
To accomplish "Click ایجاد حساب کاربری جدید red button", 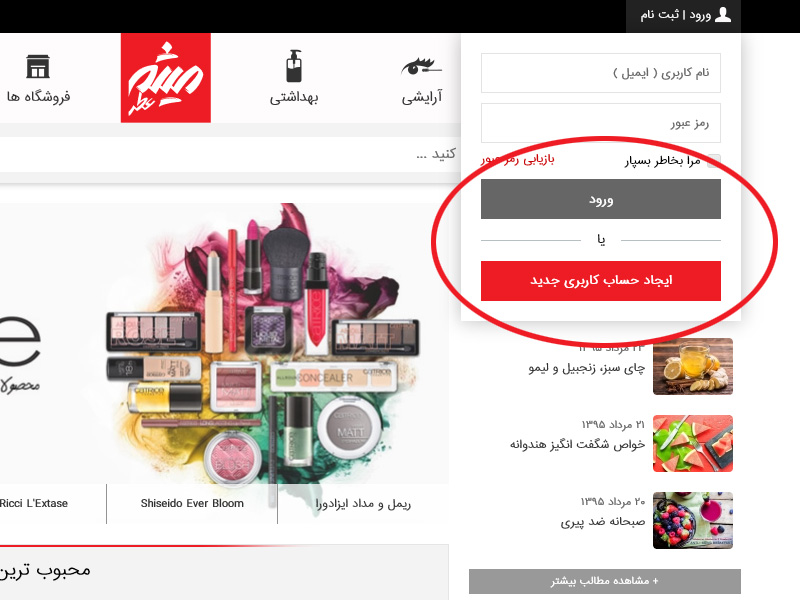I will click(601, 281).
